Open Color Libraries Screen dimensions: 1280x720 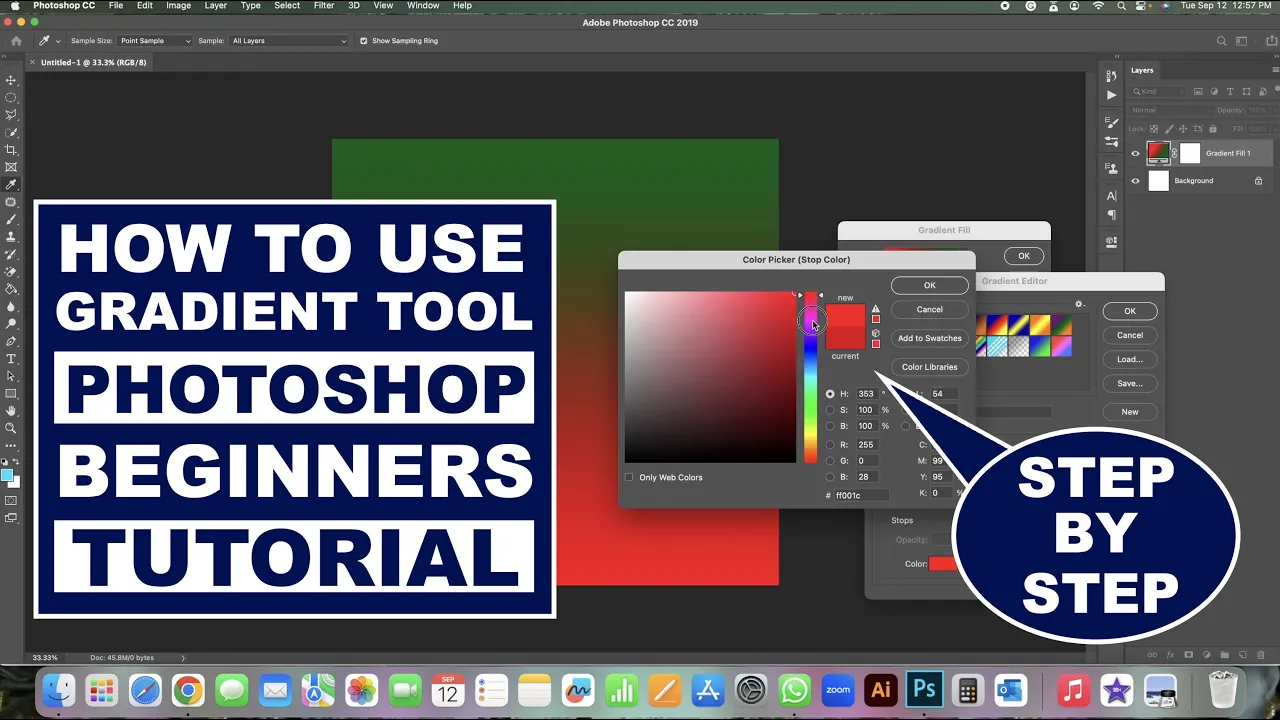click(929, 367)
